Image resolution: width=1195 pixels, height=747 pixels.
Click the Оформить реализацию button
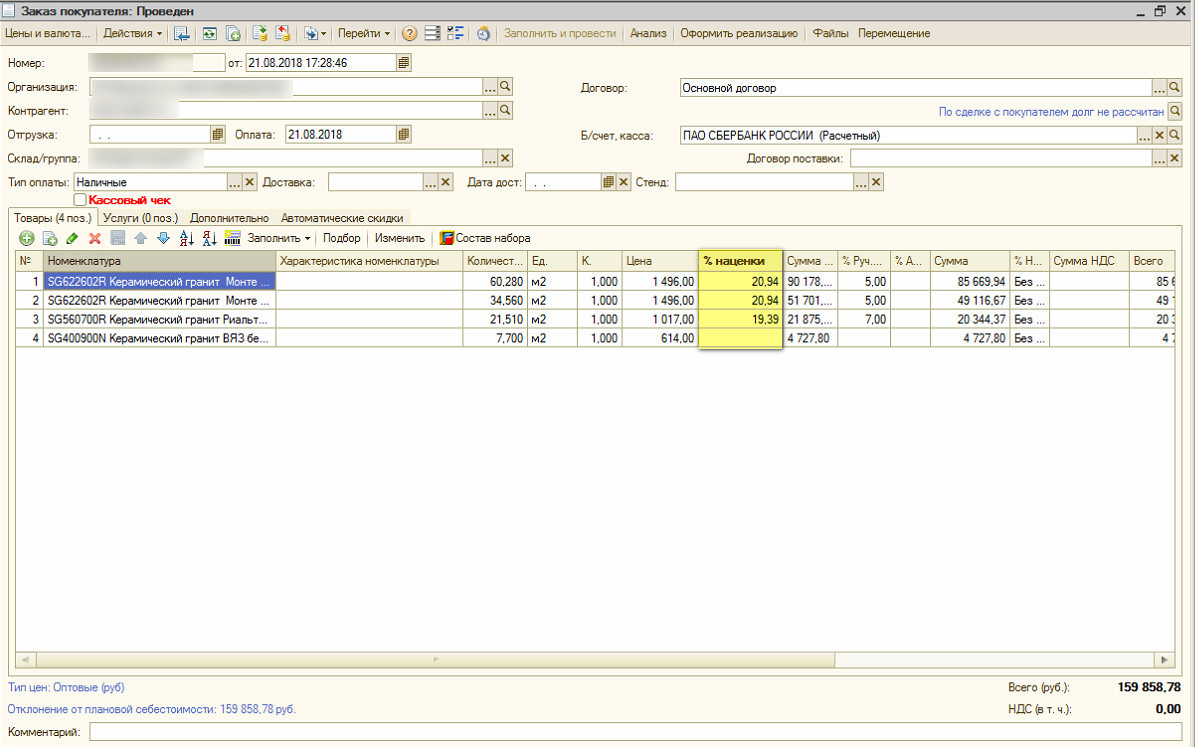tap(738, 33)
